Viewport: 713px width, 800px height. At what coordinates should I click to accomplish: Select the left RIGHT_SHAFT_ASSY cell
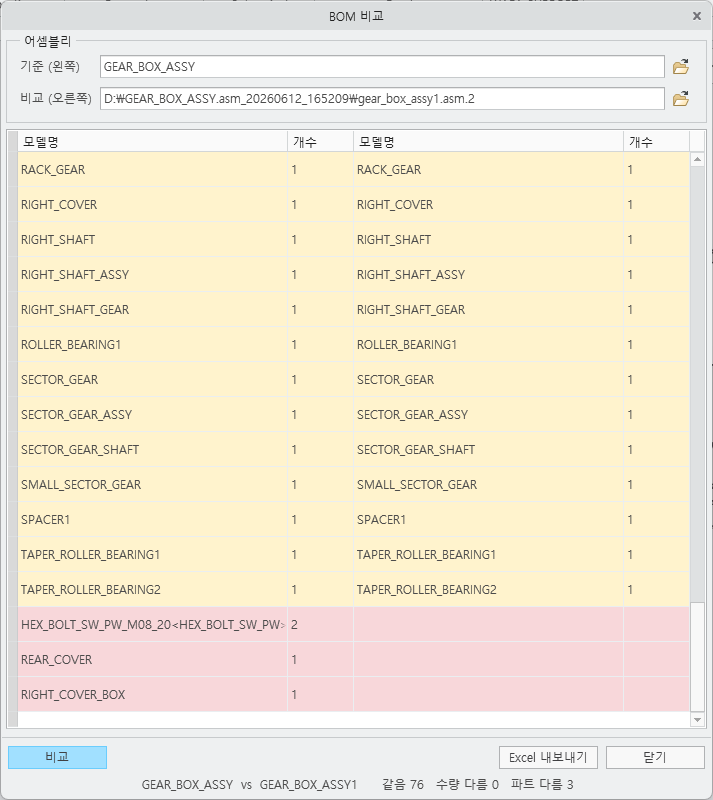click(x=153, y=274)
